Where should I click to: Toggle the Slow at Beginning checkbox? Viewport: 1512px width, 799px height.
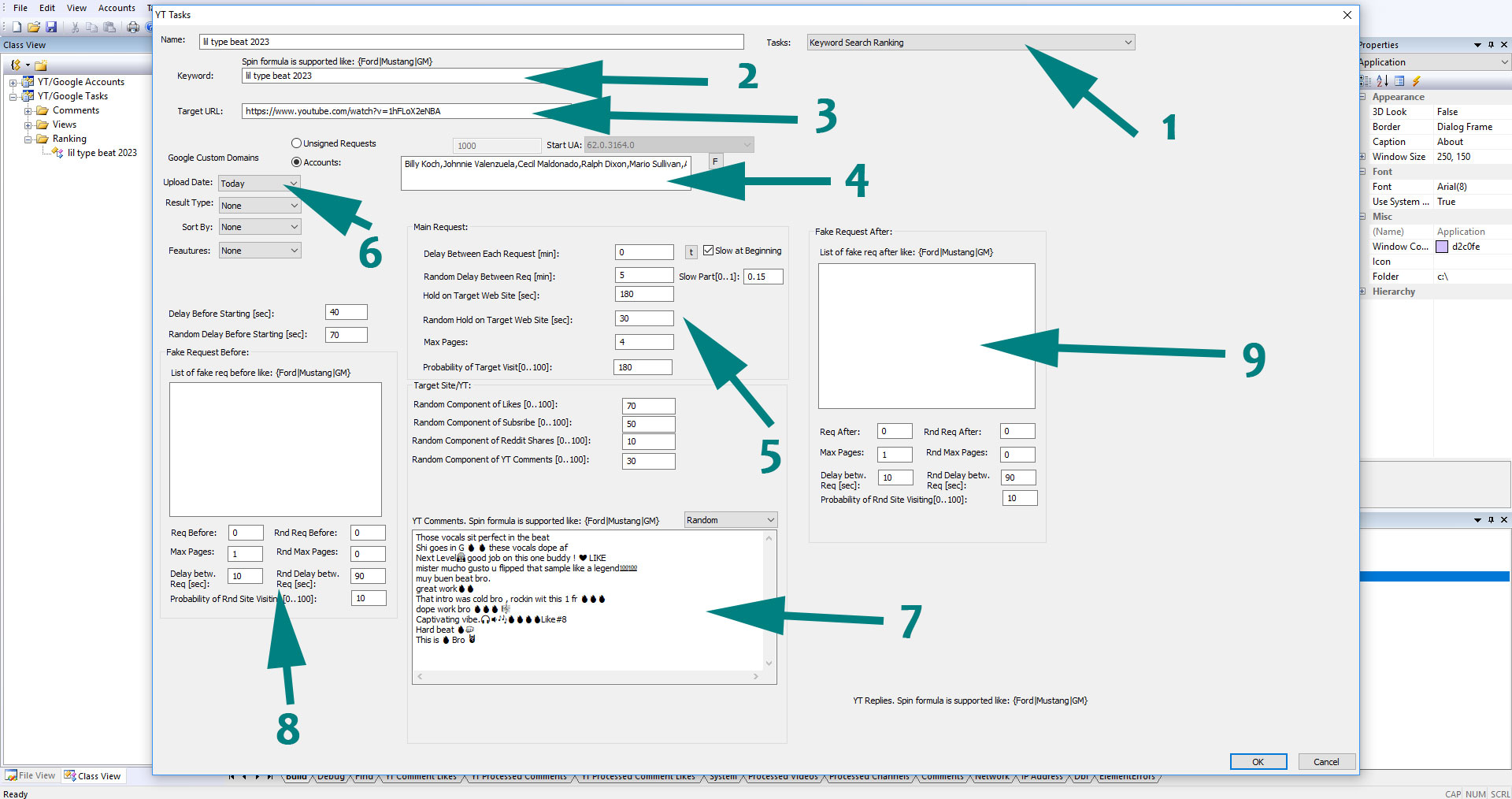708,251
